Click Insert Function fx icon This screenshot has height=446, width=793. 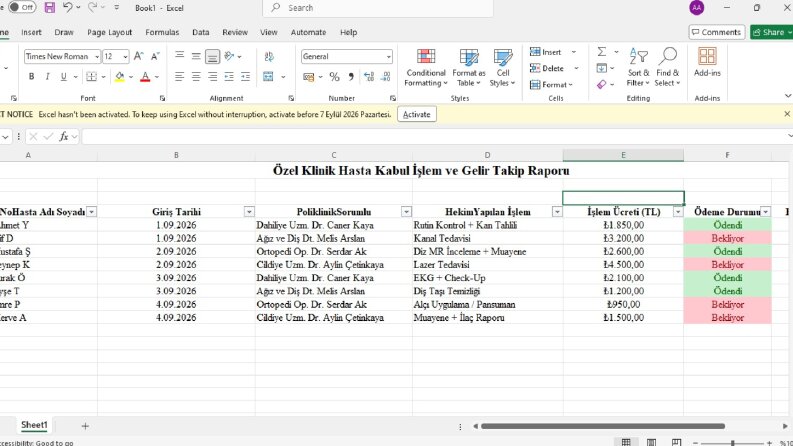(x=63, y=136)
